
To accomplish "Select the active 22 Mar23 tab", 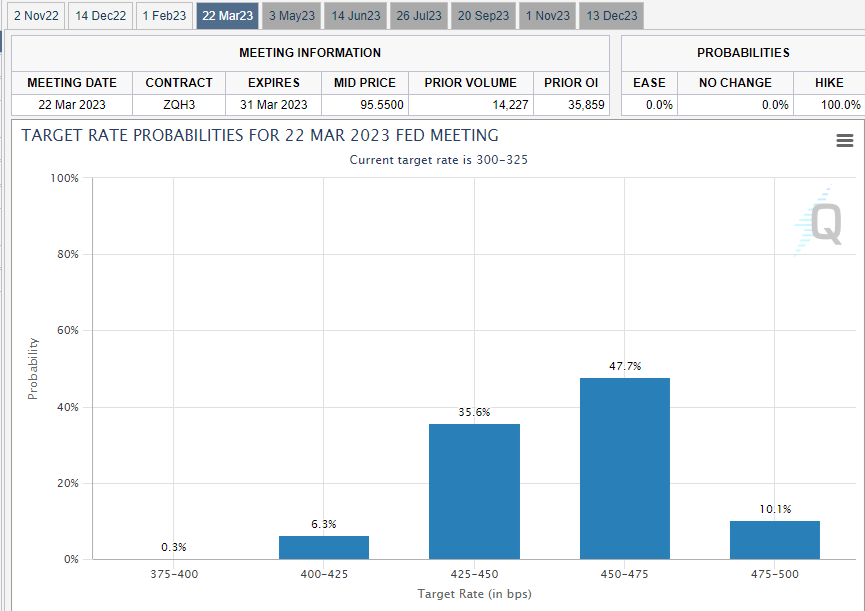I will pyautogui.click(x=228, y=16).
